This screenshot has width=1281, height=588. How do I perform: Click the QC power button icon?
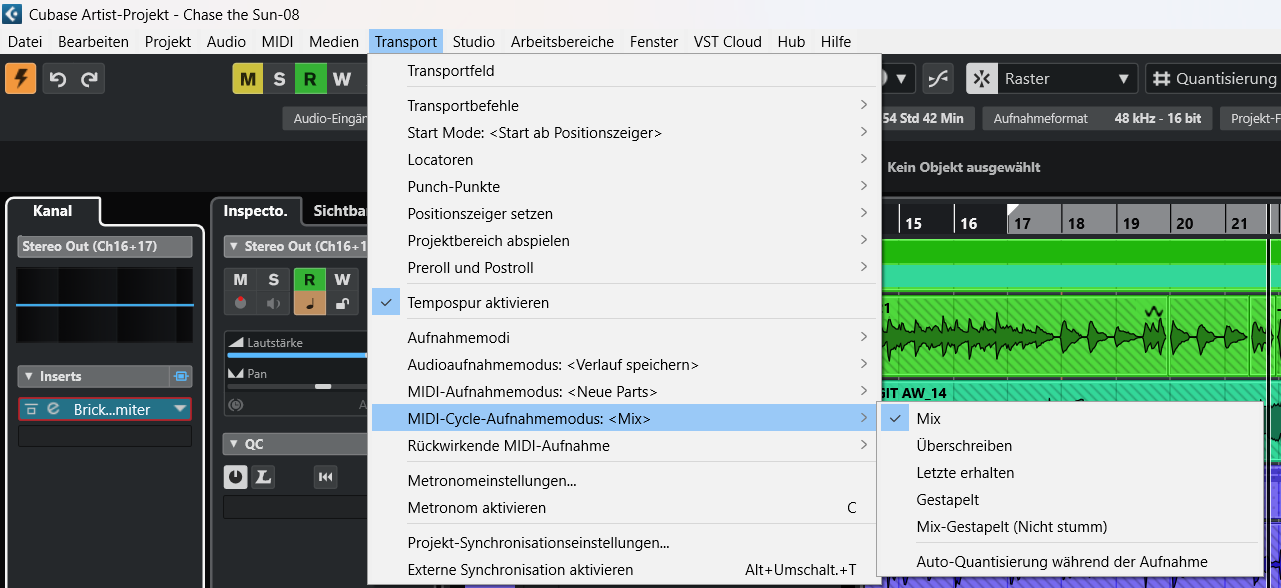point(235,477)
